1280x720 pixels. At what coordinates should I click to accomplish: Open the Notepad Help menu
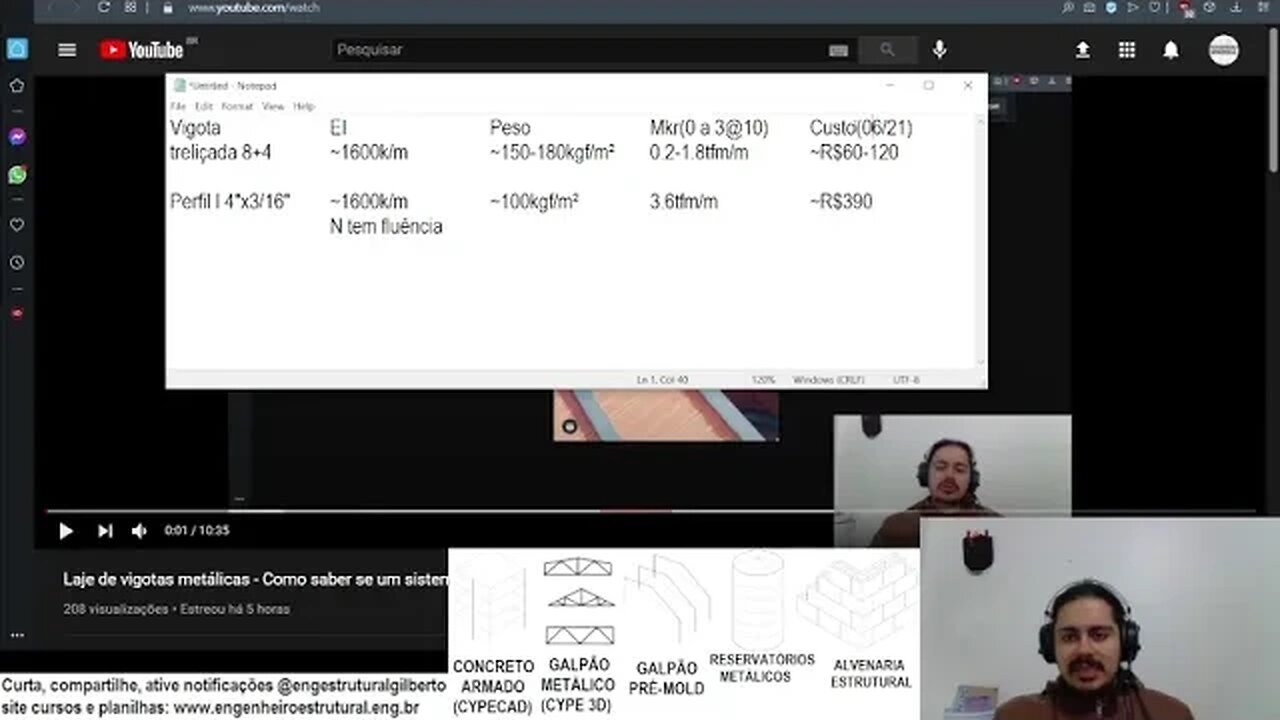(304, 106)
